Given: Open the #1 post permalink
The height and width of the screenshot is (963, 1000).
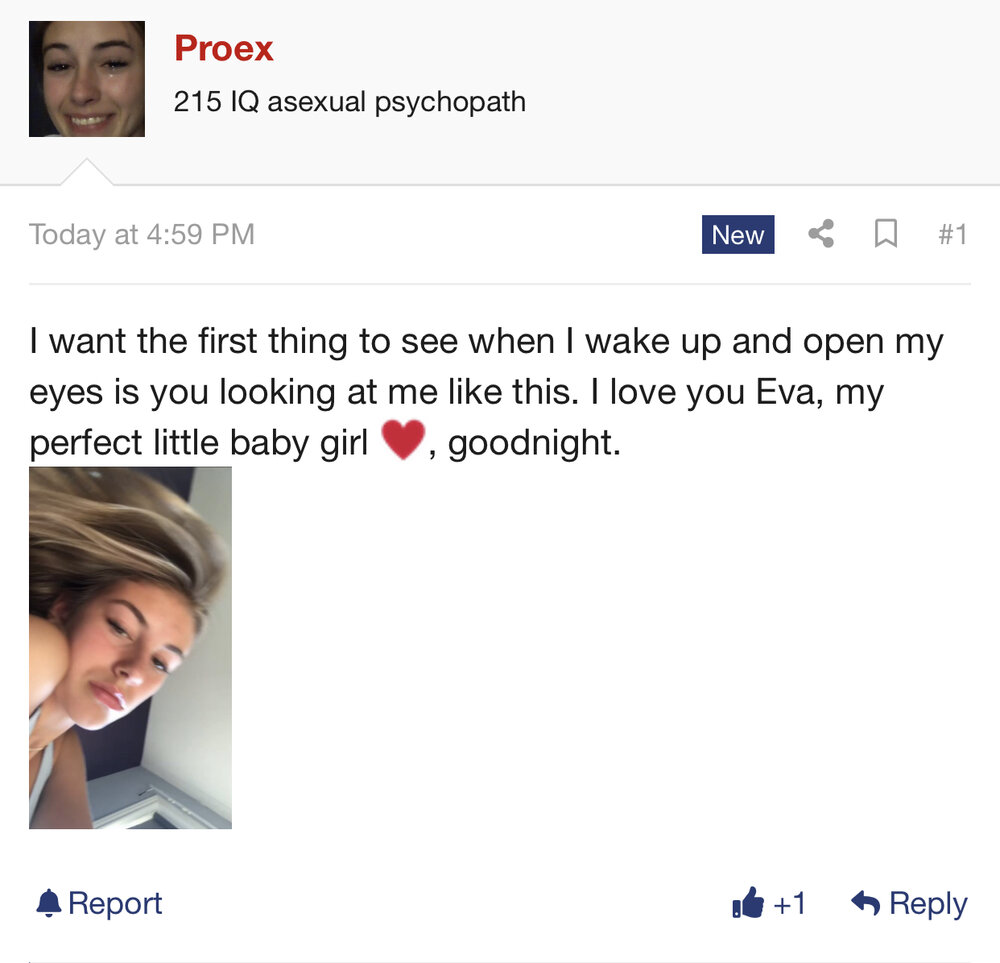Looking at the screenshot, I should (953, 234).
